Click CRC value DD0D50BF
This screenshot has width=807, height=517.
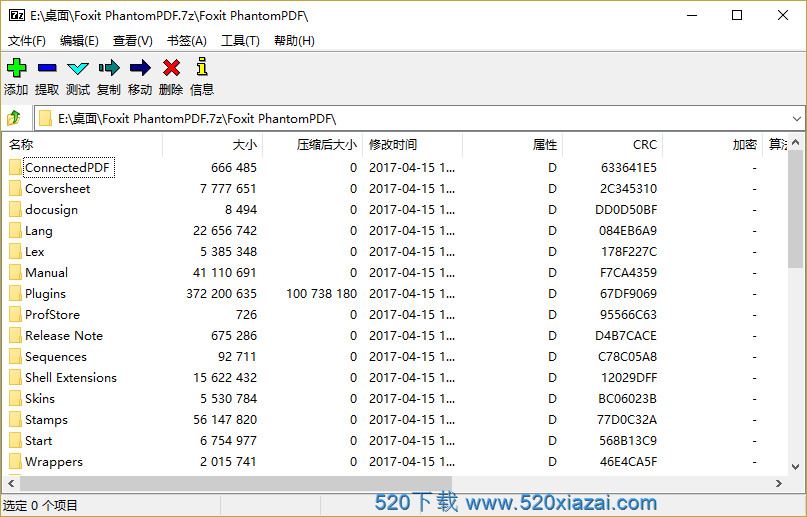626,210
